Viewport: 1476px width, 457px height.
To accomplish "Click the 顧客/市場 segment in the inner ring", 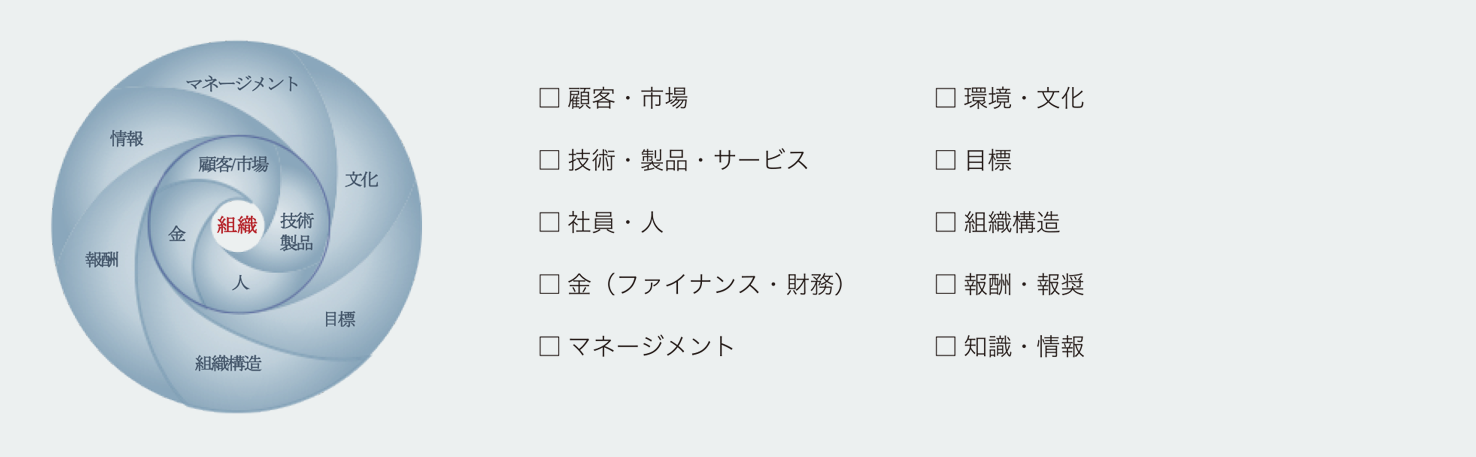I will point(233,164).
